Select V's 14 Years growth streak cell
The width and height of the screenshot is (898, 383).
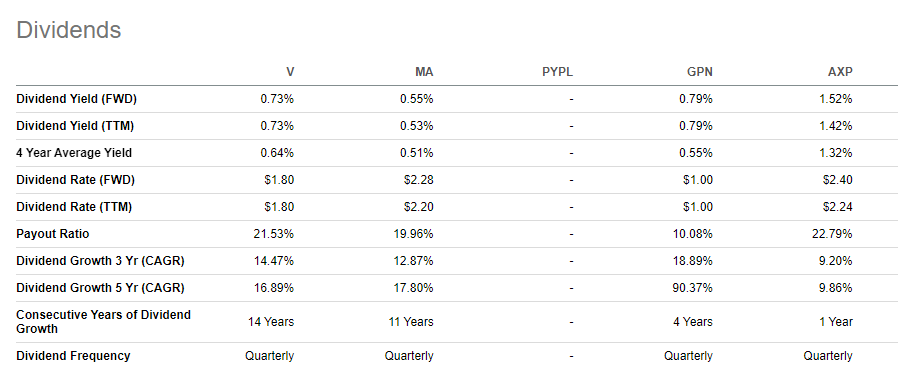[271, 322]
